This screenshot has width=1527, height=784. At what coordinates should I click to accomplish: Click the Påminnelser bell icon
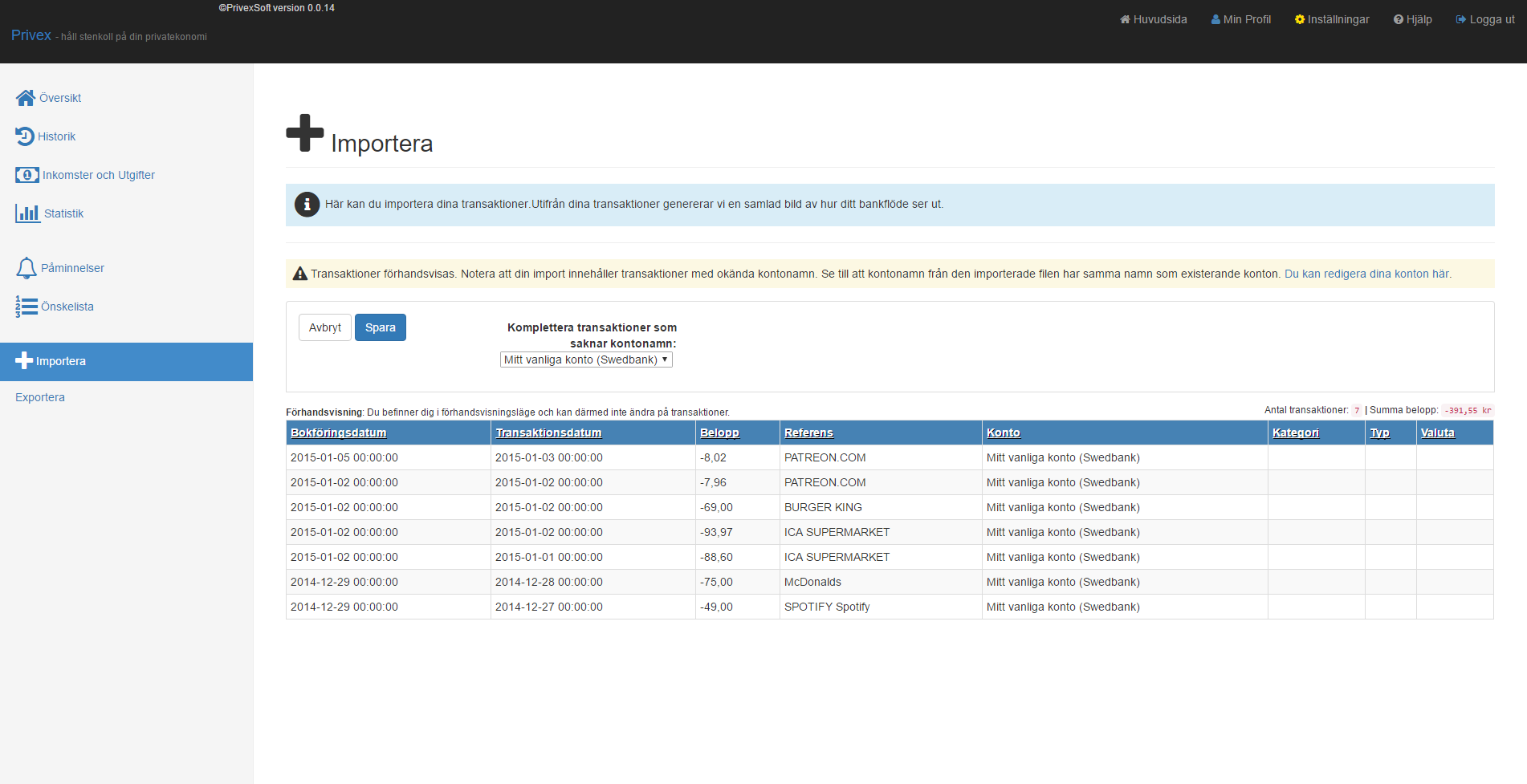click(x=26, y=268)
